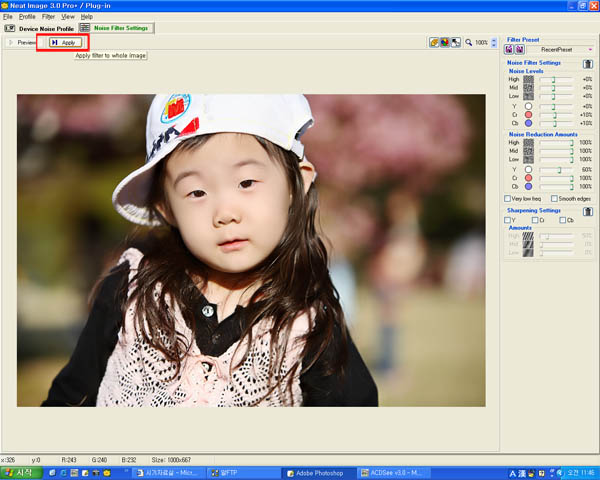Click the Sharpening Amounts Low pattern icon
This screenshot has width=600, height=480.
(x=528, y=253)
